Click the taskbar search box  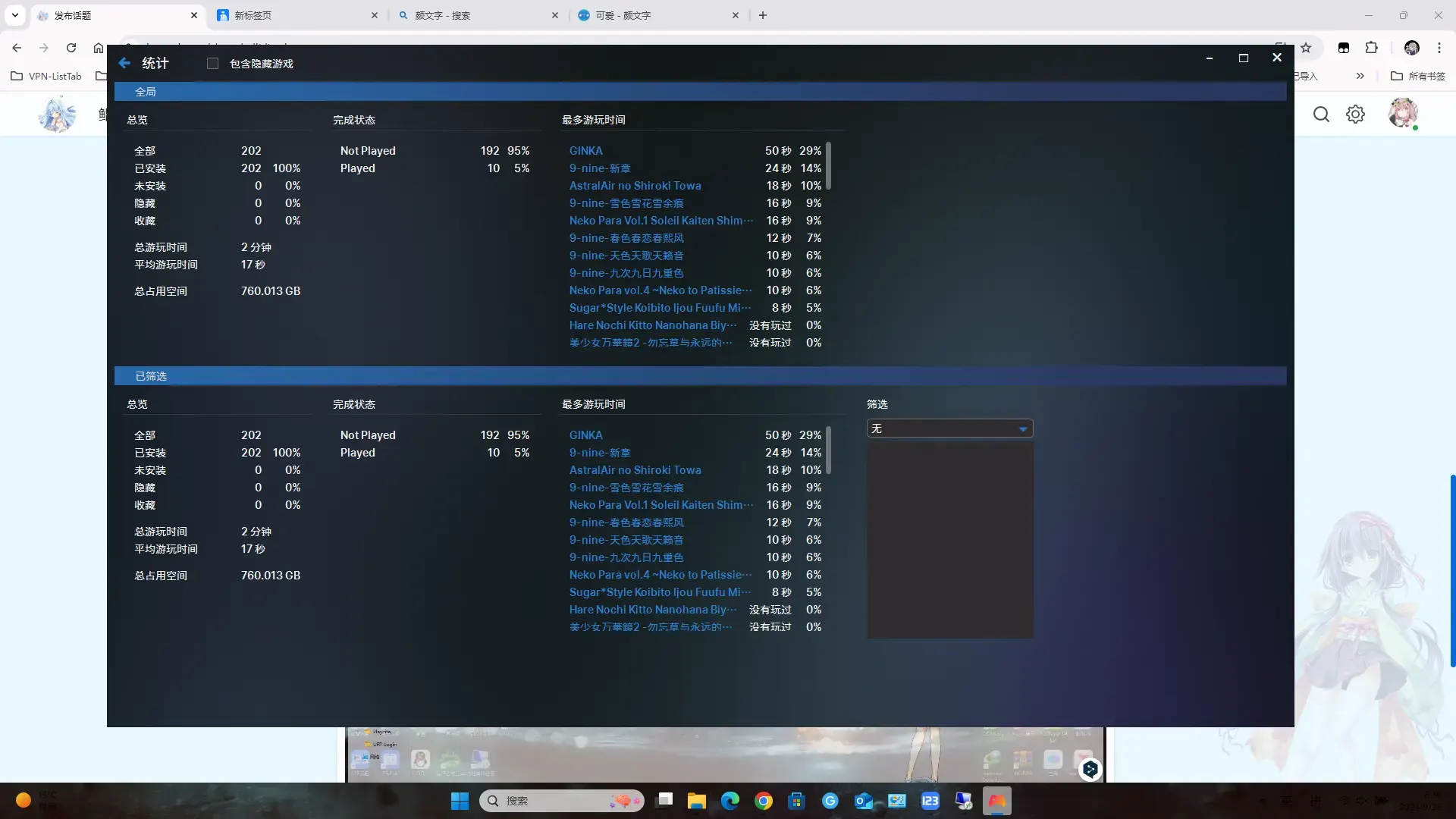coord(562,801)
